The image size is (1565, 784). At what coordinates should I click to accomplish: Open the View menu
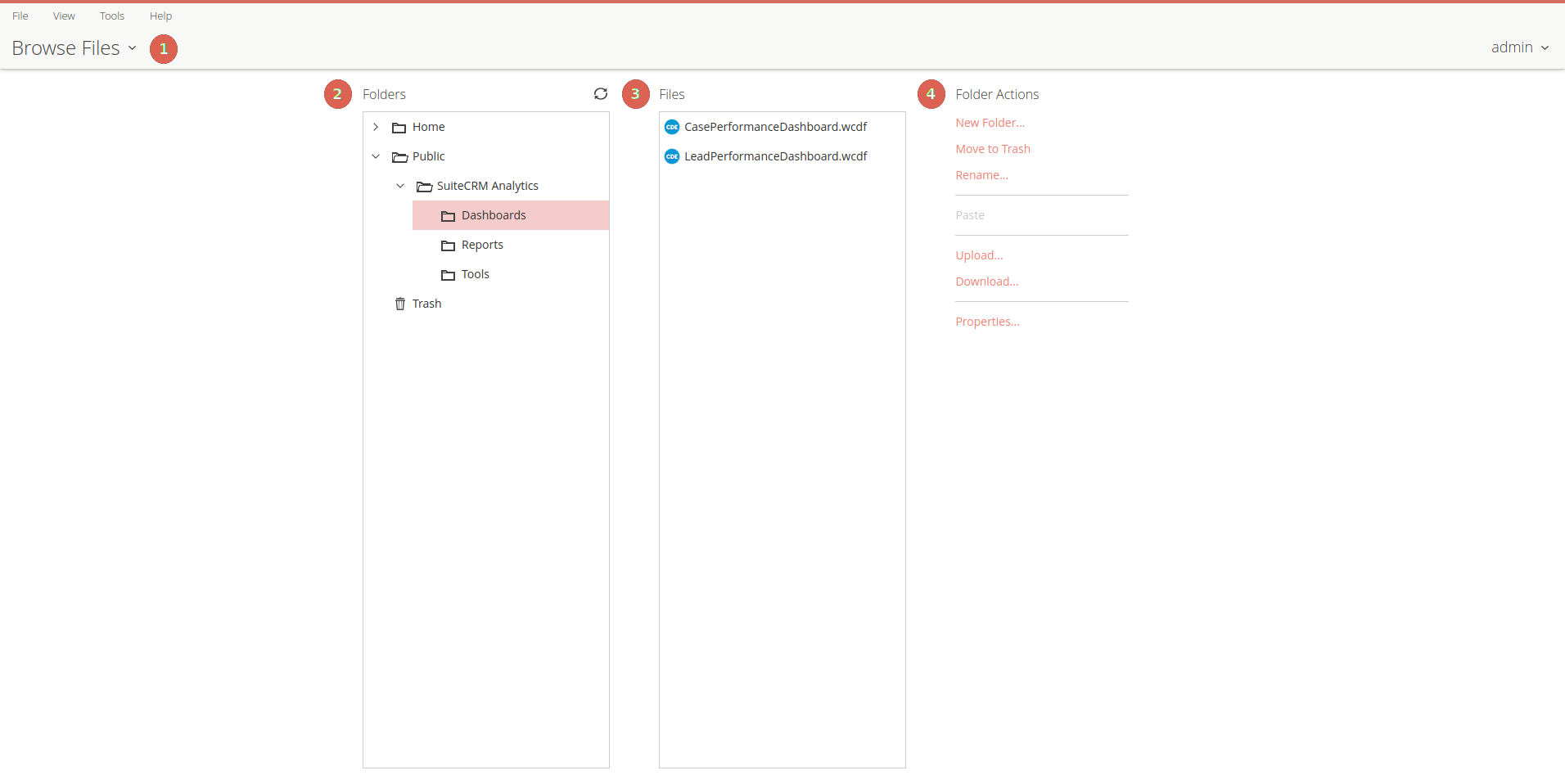[64, 16]
